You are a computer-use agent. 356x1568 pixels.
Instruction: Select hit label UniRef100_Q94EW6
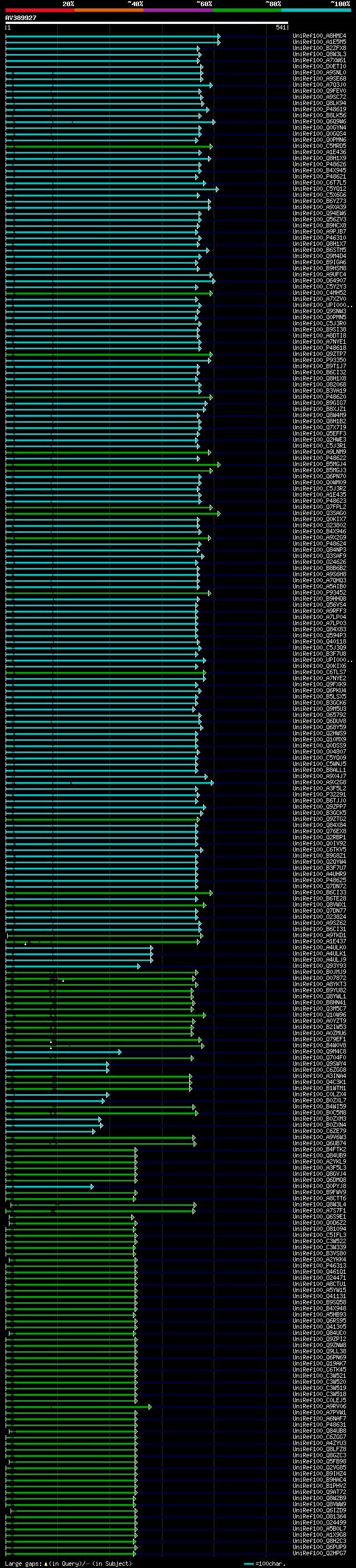click(x=319, y=213)
